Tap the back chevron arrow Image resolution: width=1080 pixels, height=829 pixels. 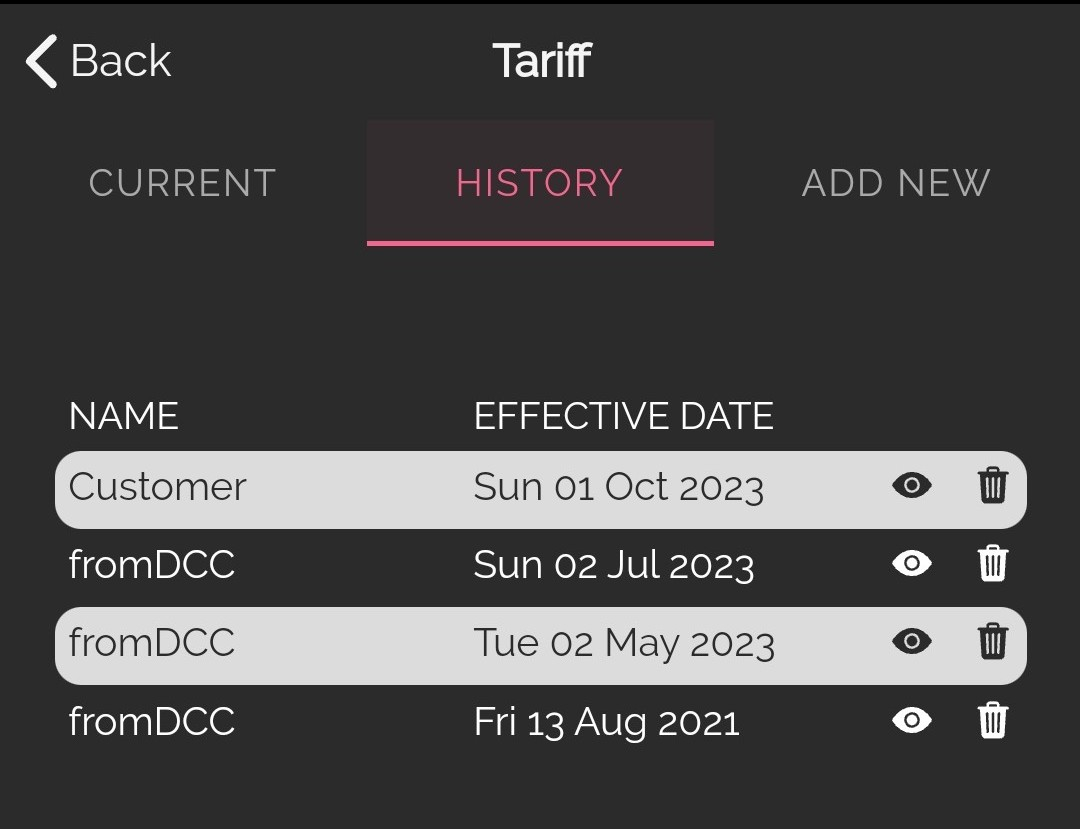41,61
